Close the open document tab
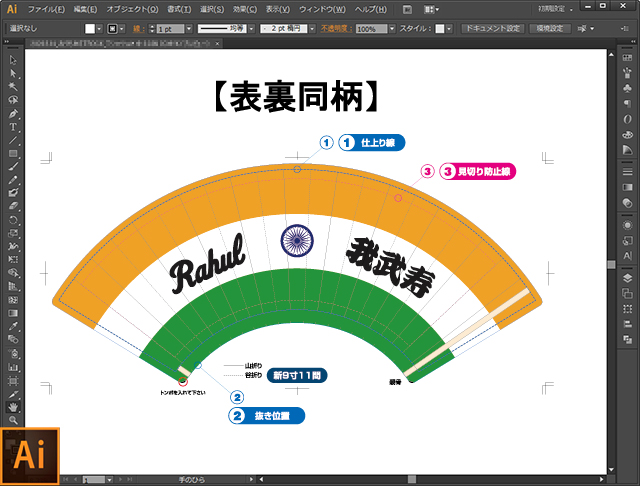Image resolution: width=640 pixels, height=486 pixels. click(217, 43)
